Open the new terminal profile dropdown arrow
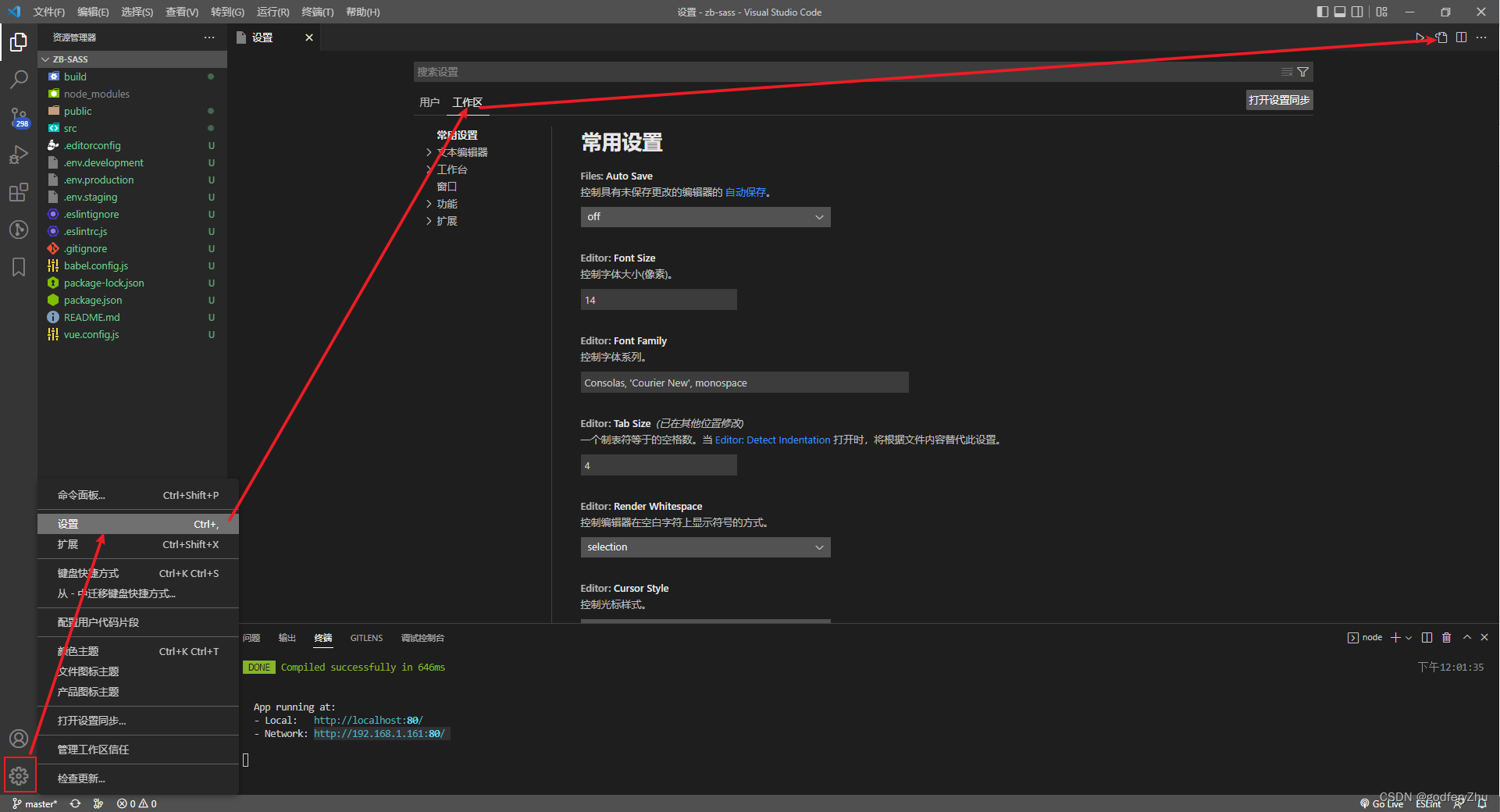 (x=1409, y=638)
